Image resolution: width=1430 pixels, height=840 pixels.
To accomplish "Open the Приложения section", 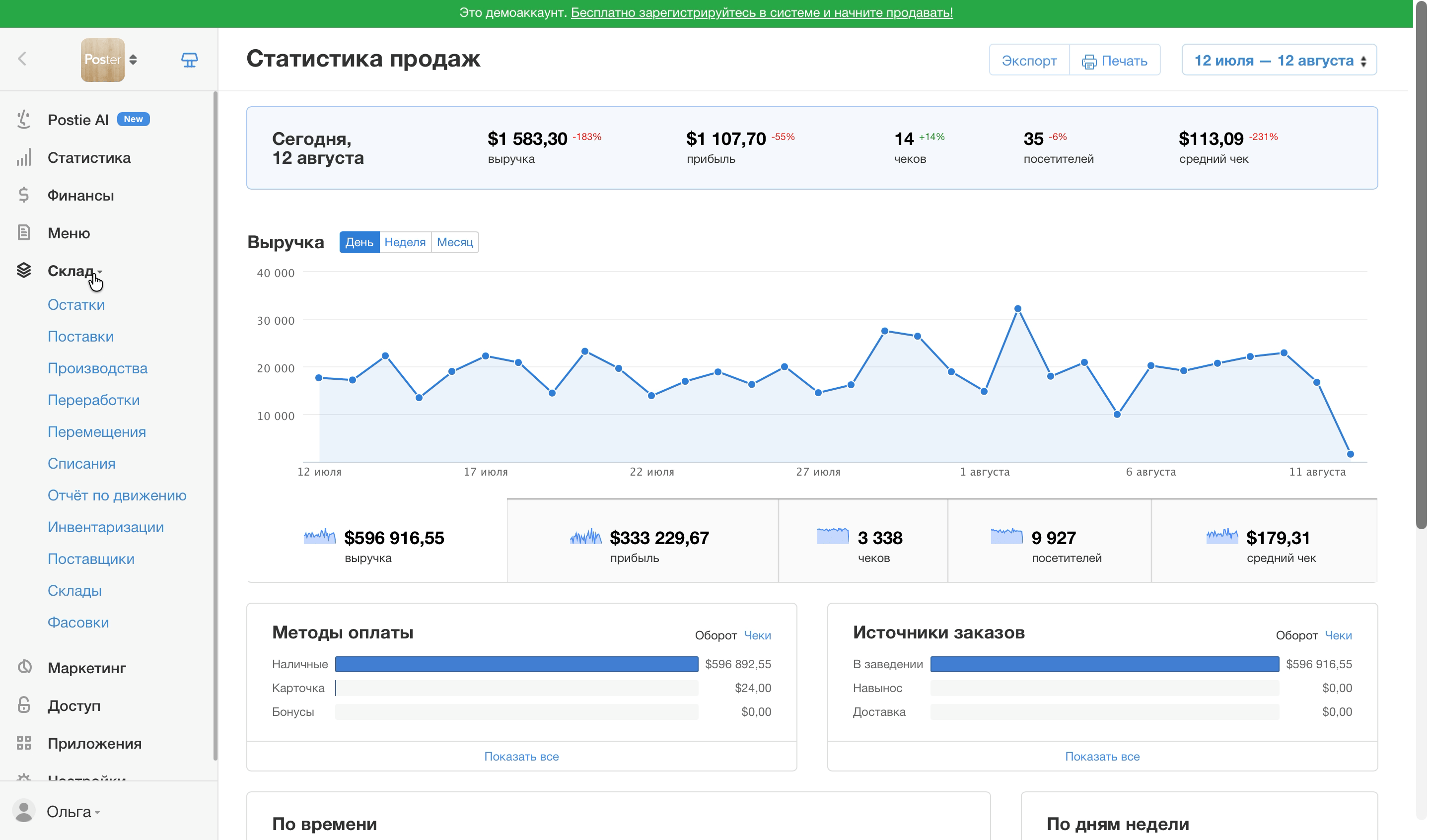I will [95, 744].
